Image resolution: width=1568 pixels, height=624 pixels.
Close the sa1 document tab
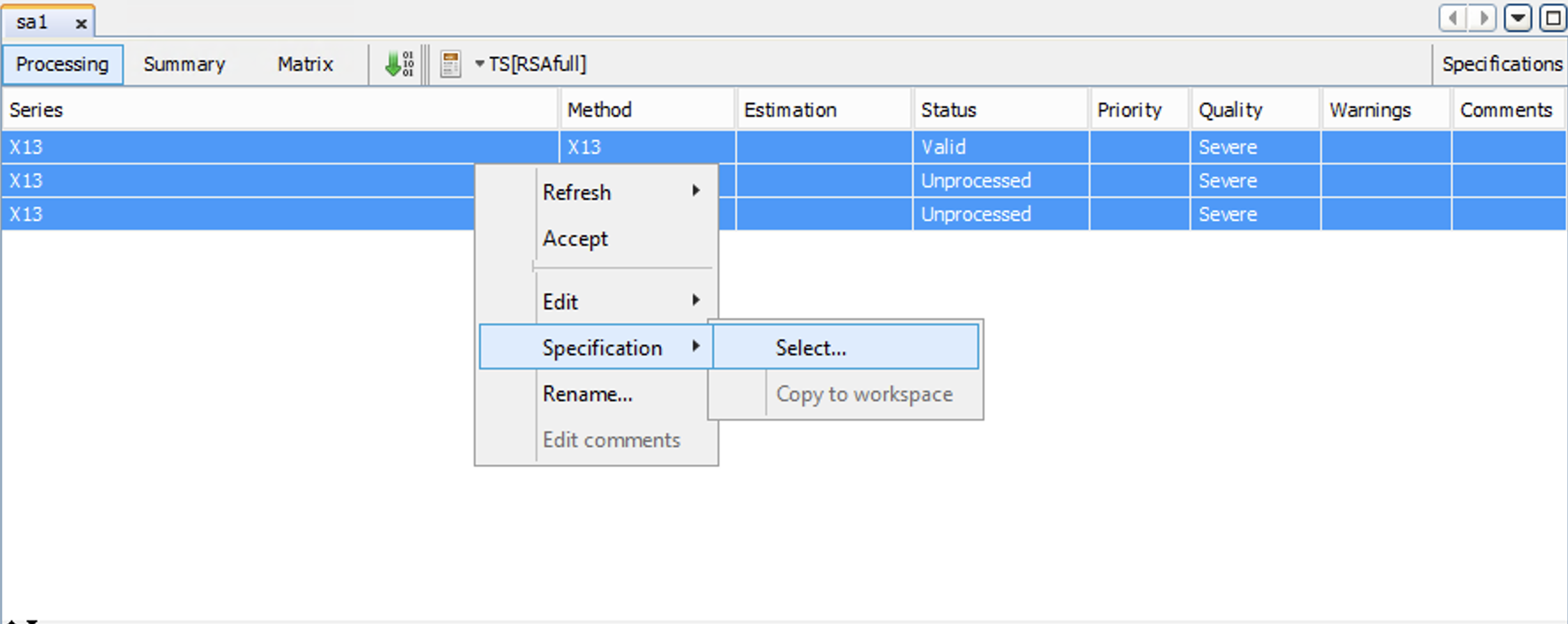[81, 23]
